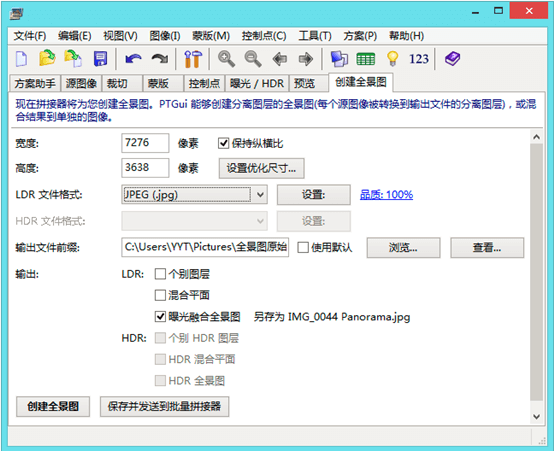Check the 个别图层 LDR output option
This screenshot has height=451, width=554.
pos(160,274)
